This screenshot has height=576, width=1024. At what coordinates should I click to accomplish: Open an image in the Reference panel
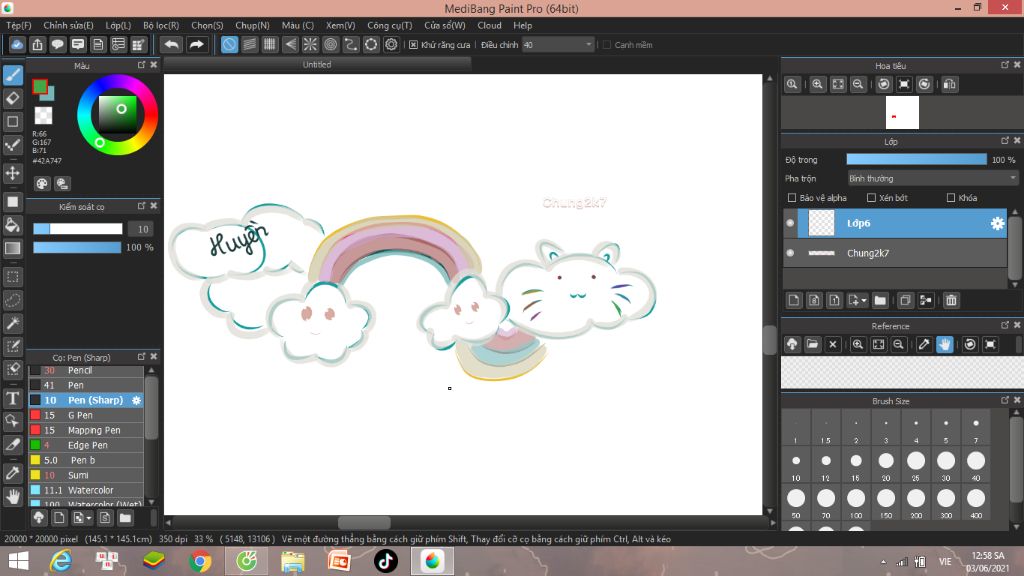812,344
